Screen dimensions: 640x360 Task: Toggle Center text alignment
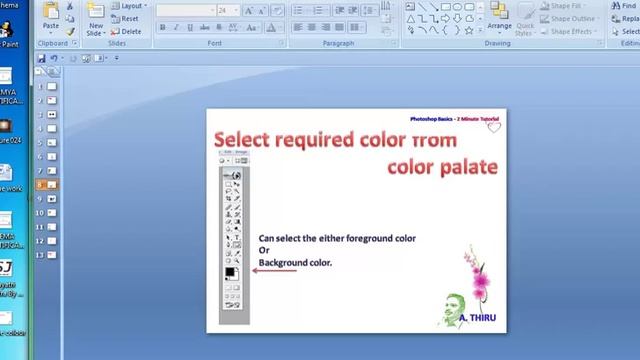pyautogui.click(x=312, y=27)
